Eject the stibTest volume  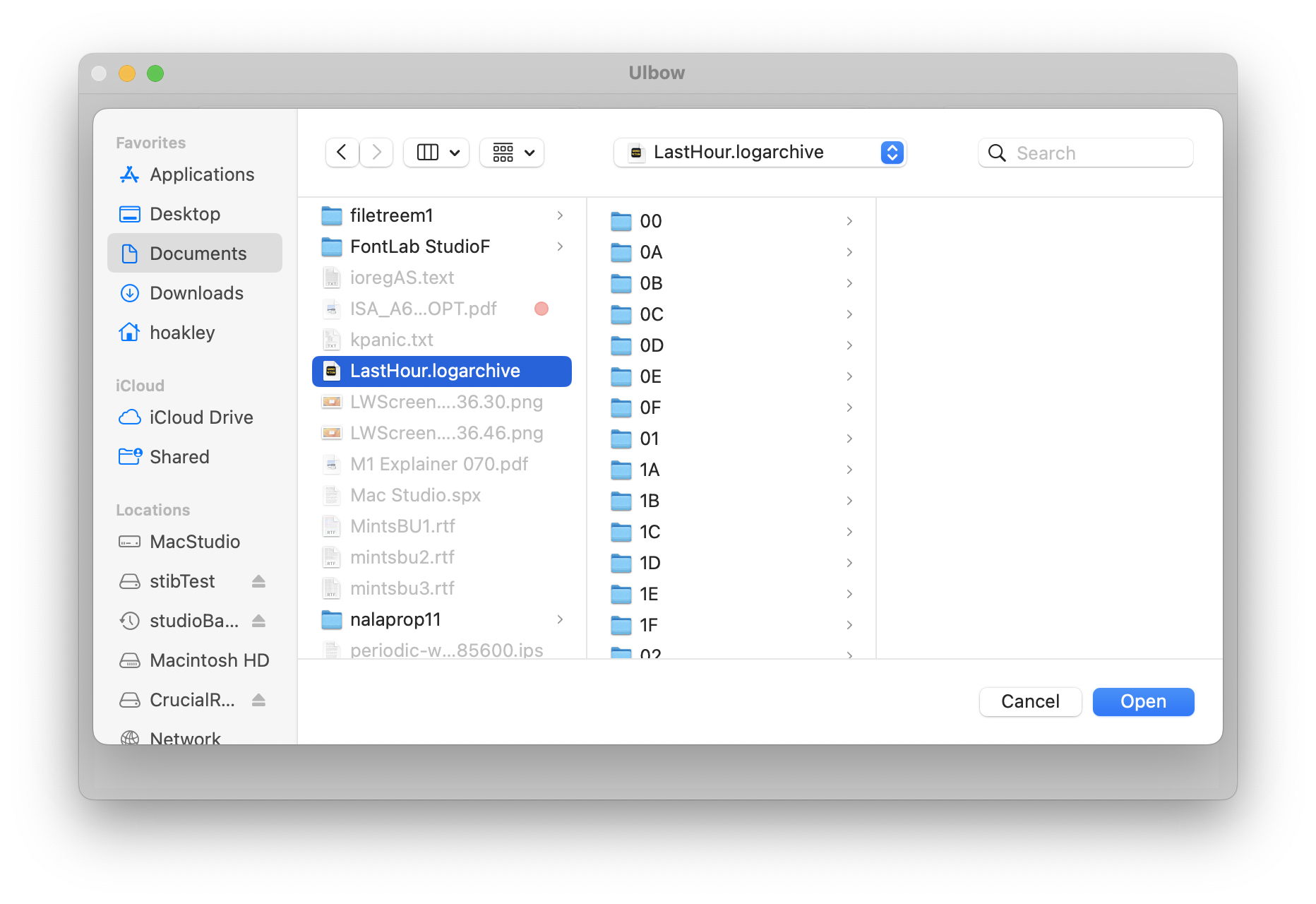click(x=258, y=581)
